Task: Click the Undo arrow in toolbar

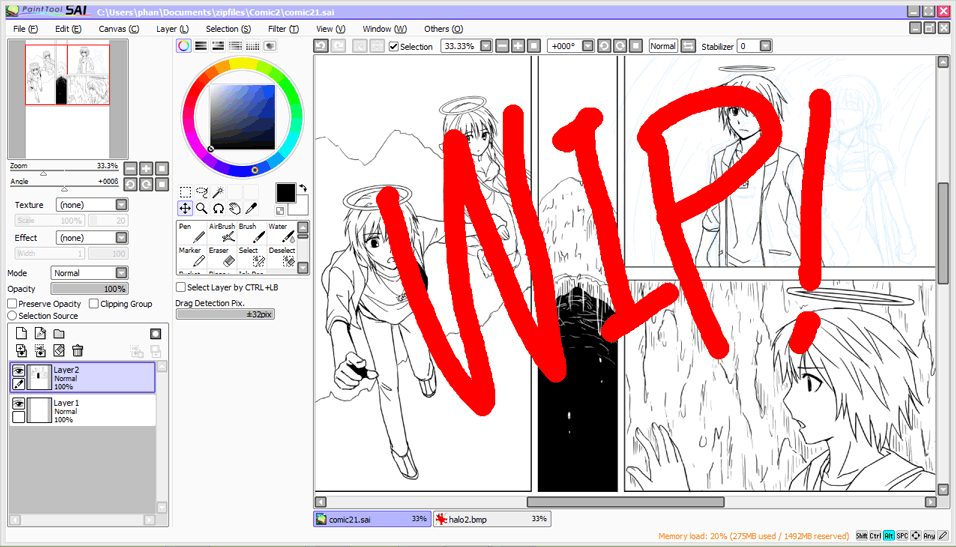Action: coord(321,46)
